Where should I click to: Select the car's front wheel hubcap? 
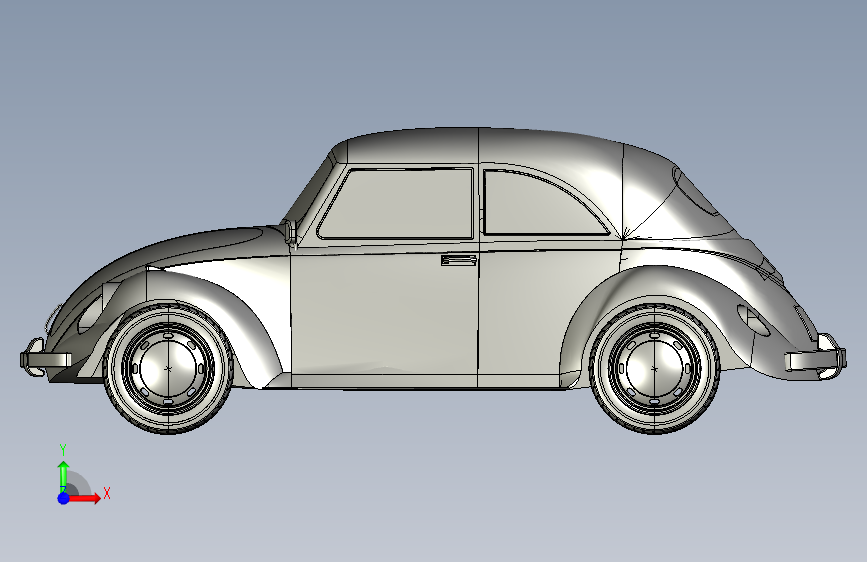(x=168, y=368)
